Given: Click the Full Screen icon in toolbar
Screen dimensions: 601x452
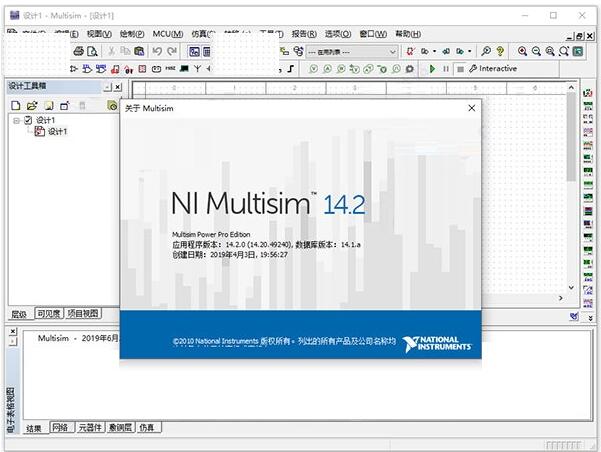Looking at the screenshot, I should (578, 51).
